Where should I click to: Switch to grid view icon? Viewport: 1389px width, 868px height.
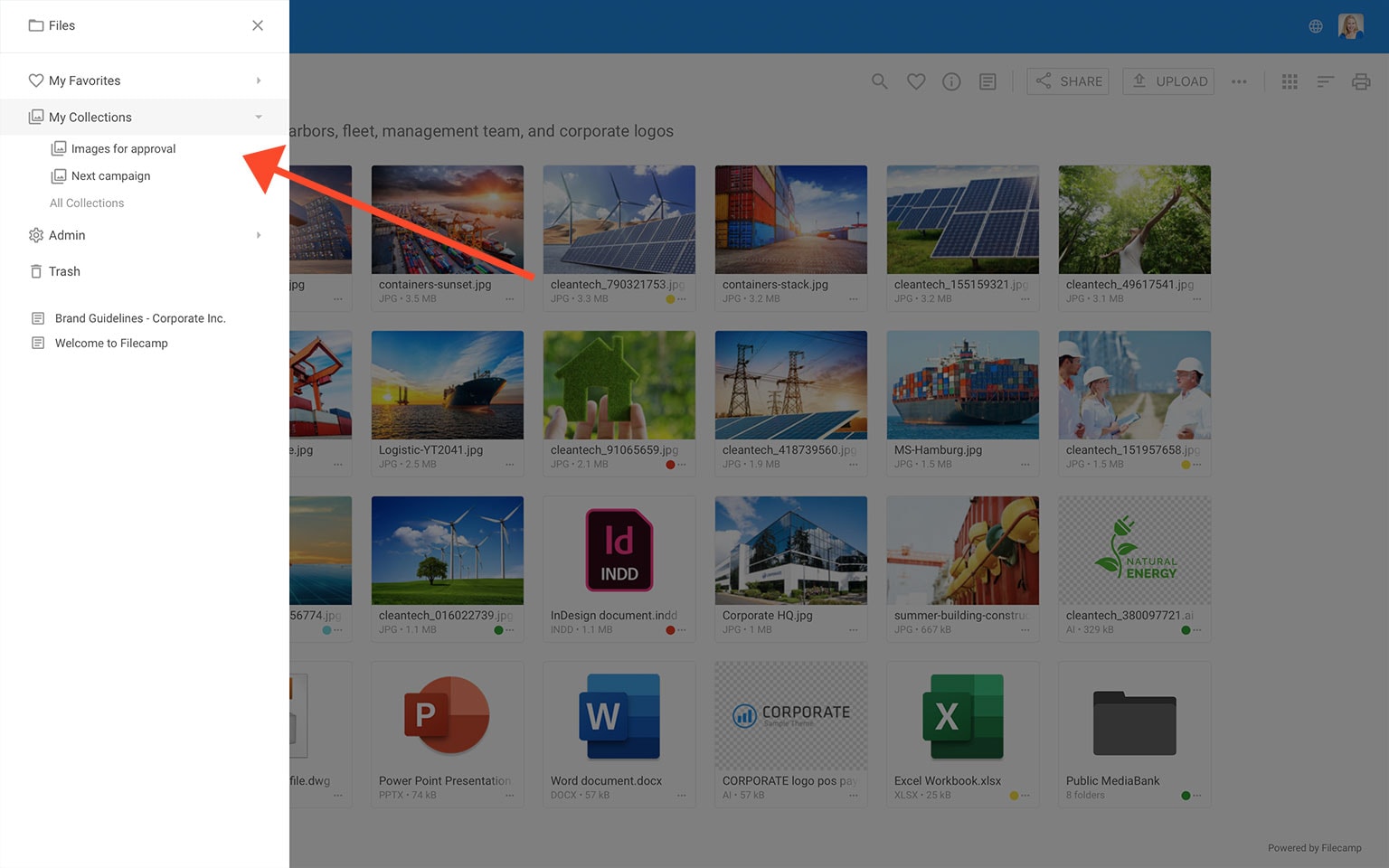point(1290,81)
